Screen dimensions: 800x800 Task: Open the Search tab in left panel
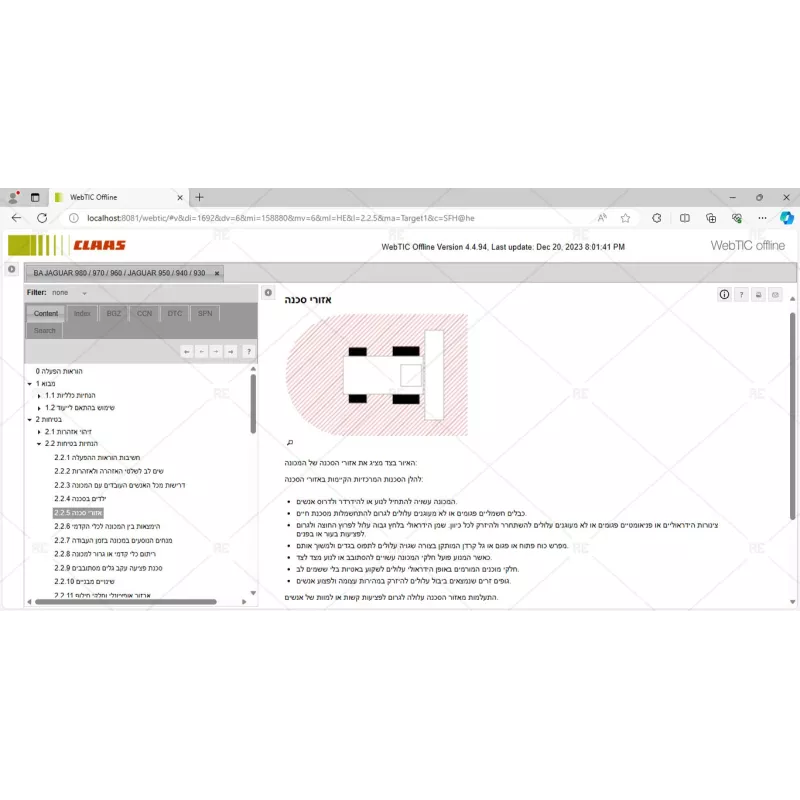(x=44, y=330)
